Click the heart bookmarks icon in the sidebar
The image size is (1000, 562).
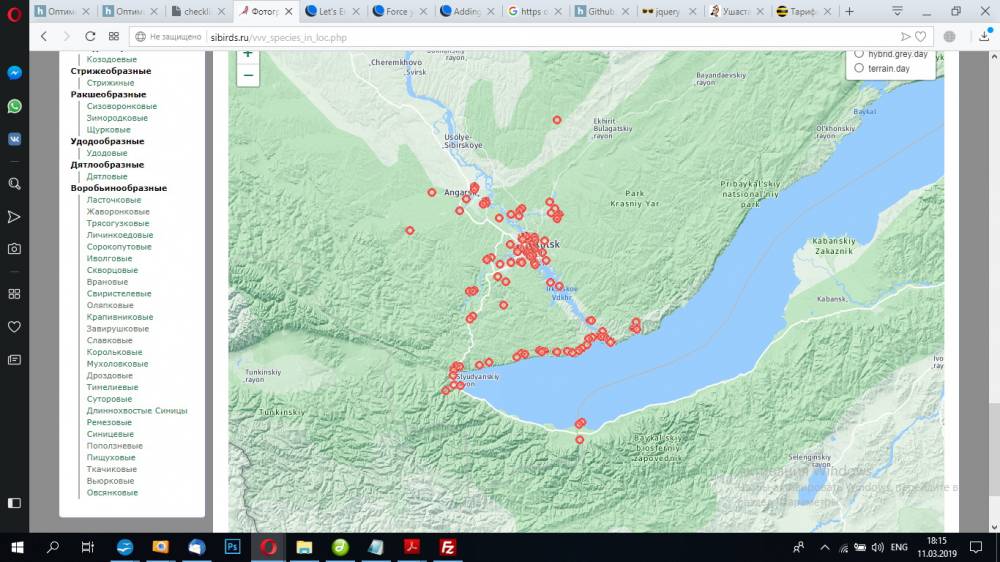tap(14, 326)
